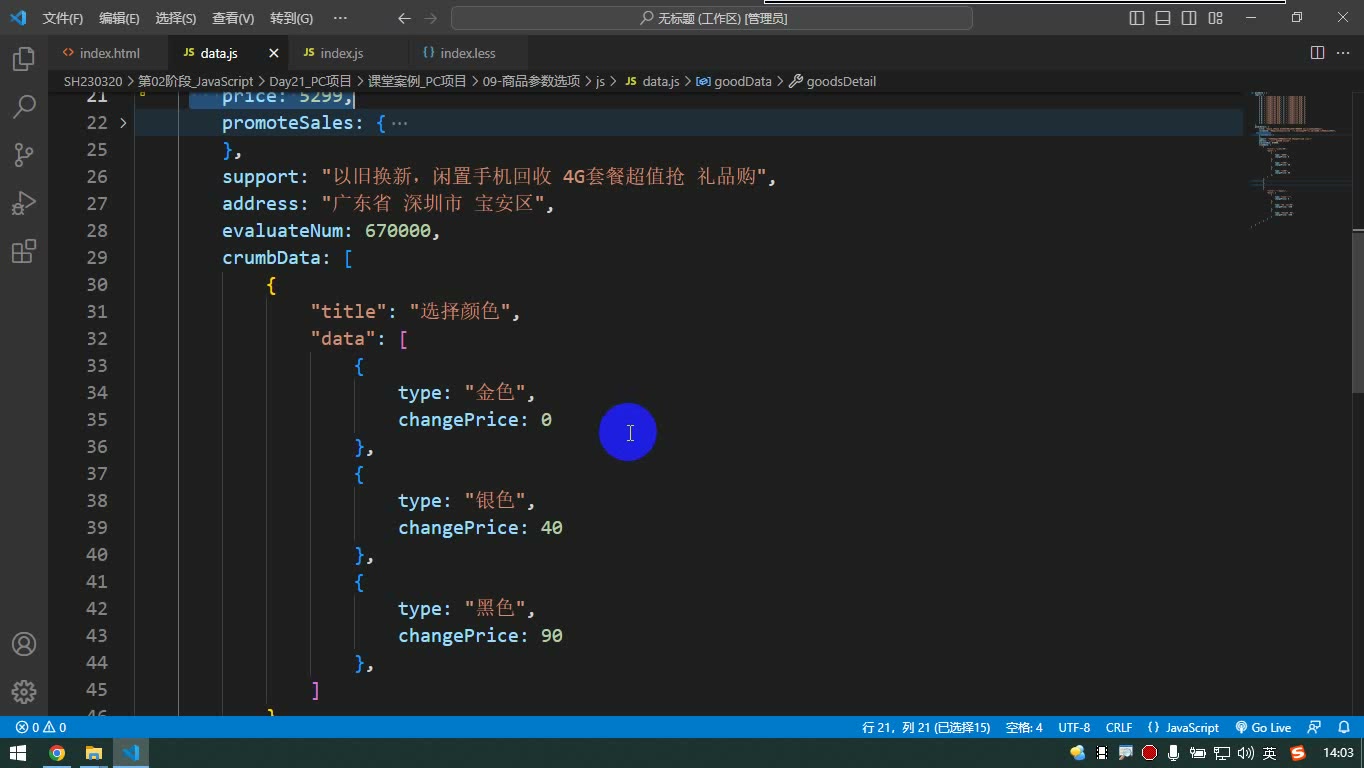Open editor More Actions ellipsis menu
The image size is (1364, 768).
coord(1343,53)
